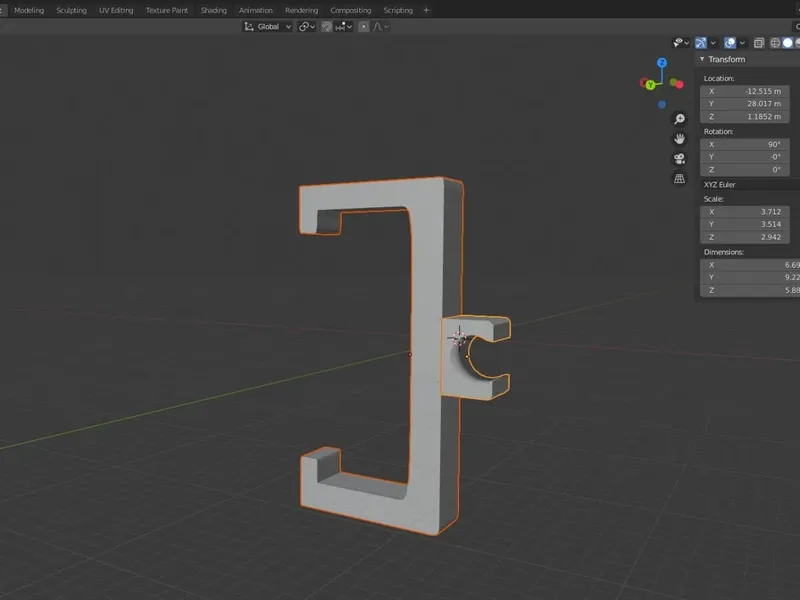Image resolution: width=800 pixels, height=600 pixels.
Task: Click the negative Z dot on the gizmo
Action: (662, 105)
